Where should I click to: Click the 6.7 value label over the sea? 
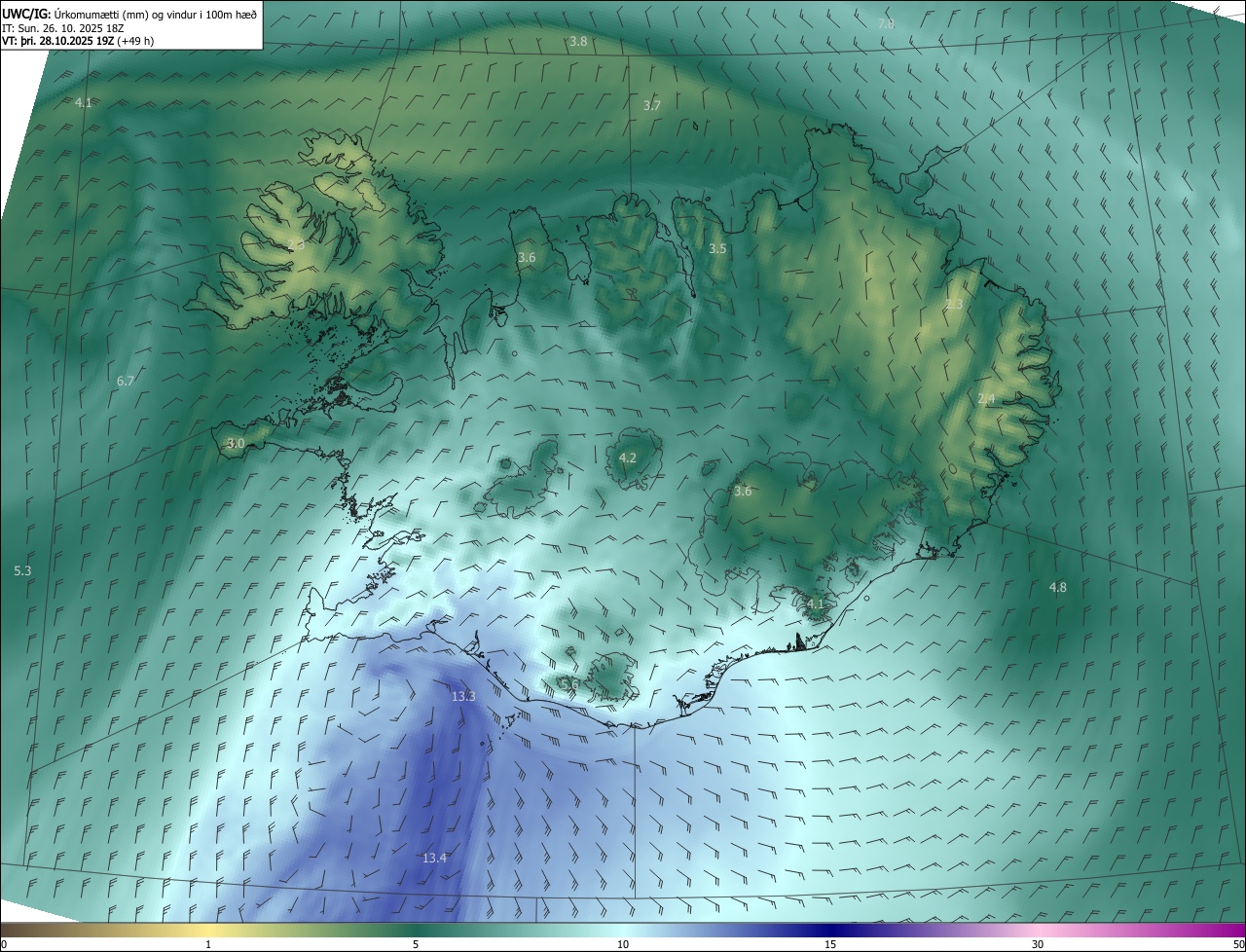pos(126,382)
